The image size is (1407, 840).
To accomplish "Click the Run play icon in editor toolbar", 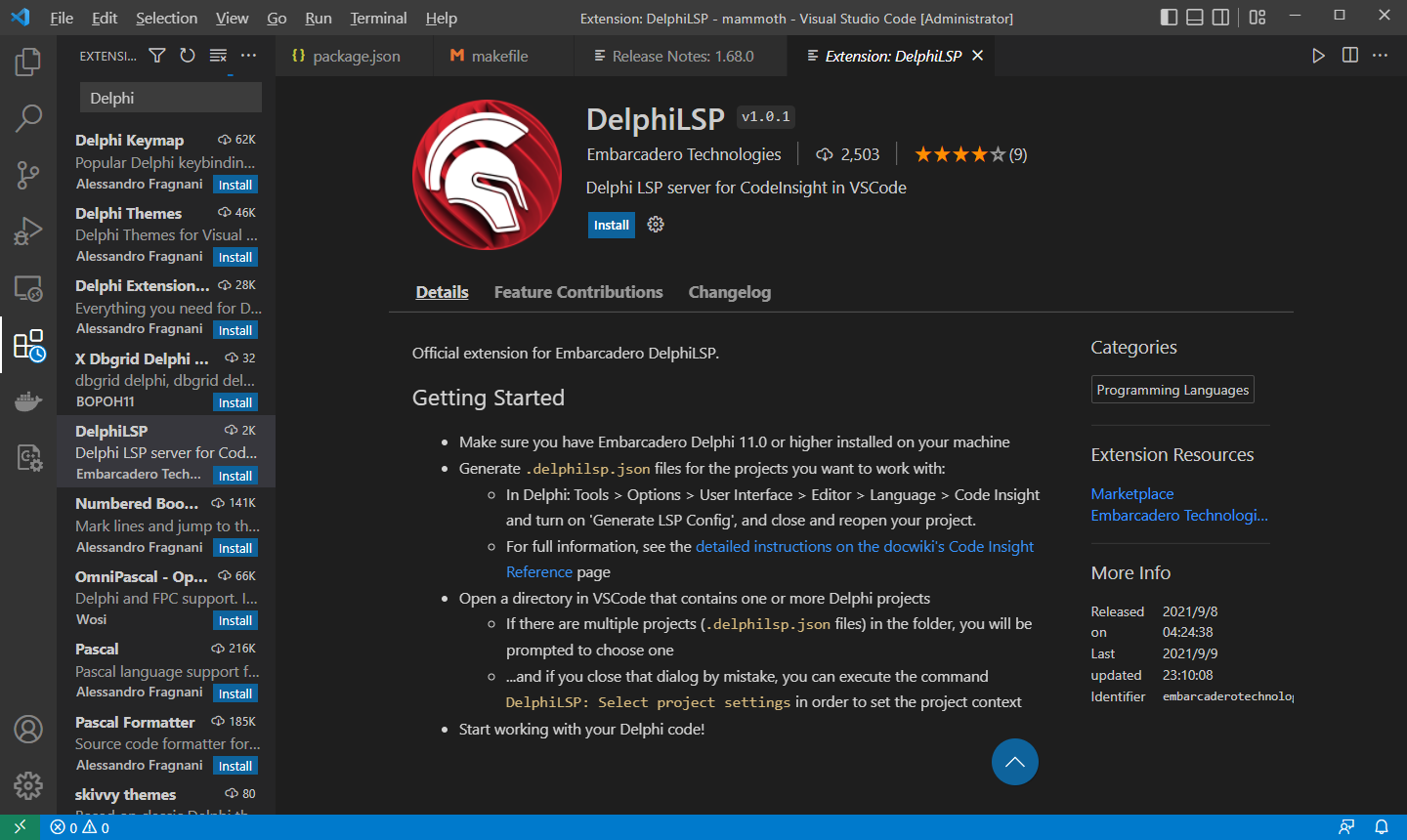I will (x=1318, y=56).
